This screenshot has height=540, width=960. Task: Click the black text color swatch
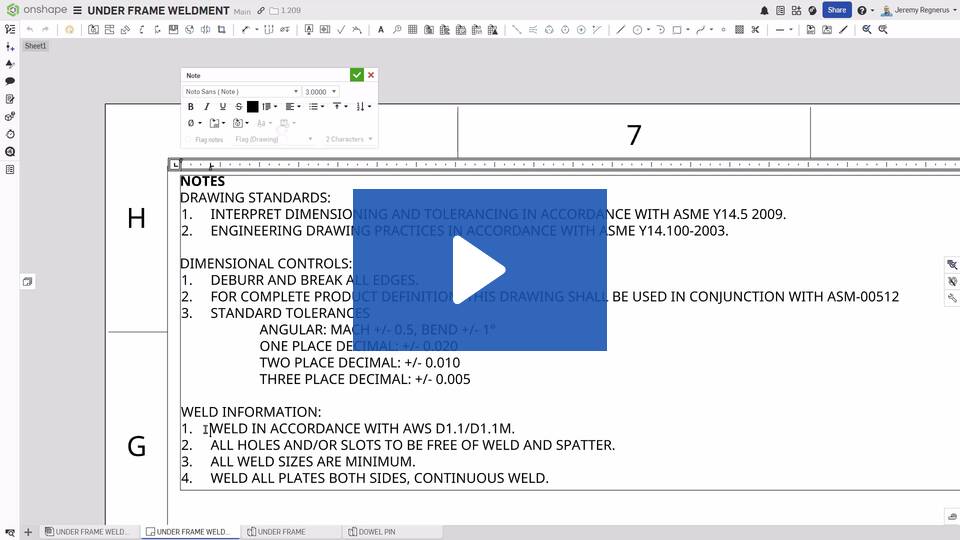tap(252, 107)
